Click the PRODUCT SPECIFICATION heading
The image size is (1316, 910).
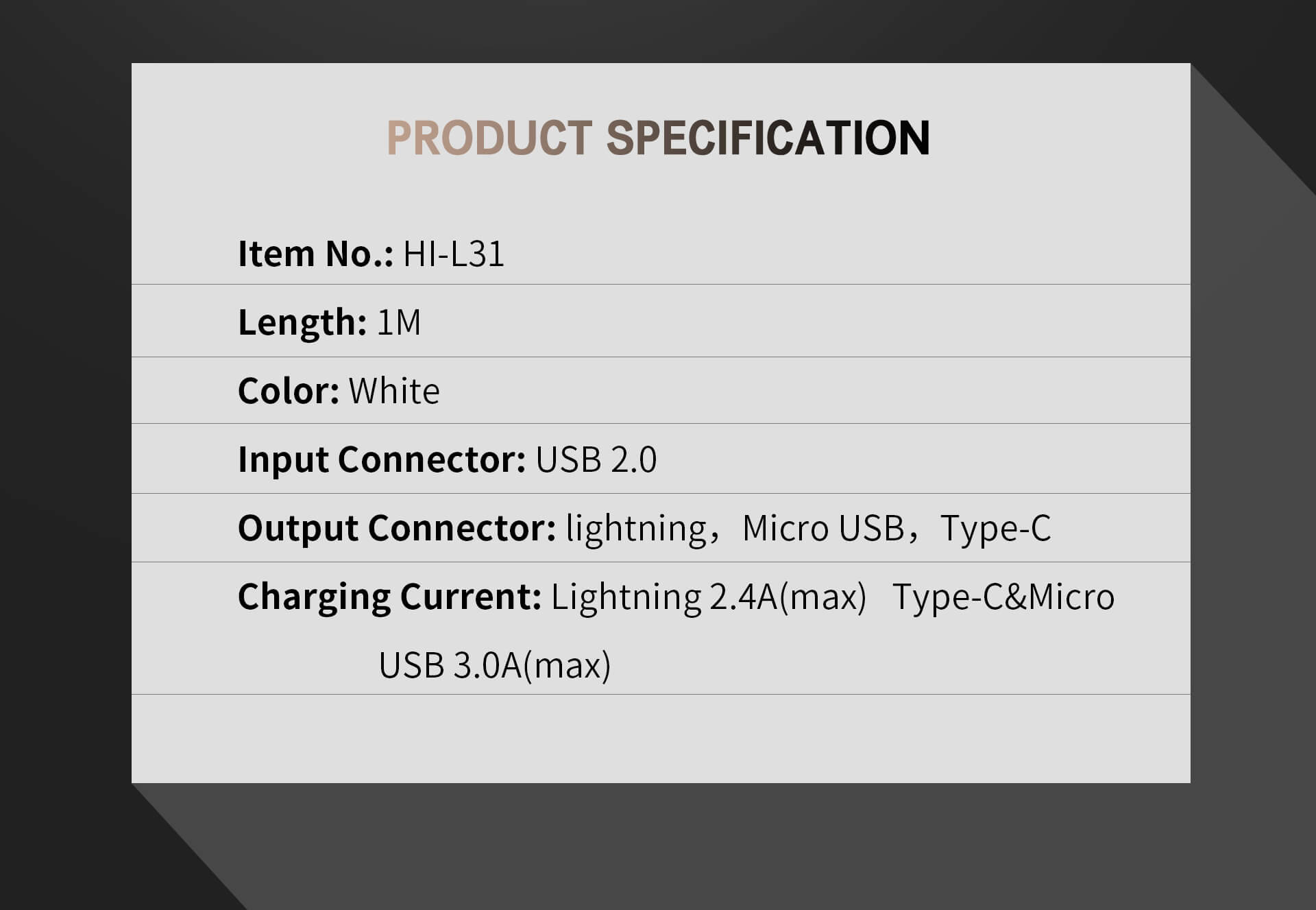coord(658,138)
